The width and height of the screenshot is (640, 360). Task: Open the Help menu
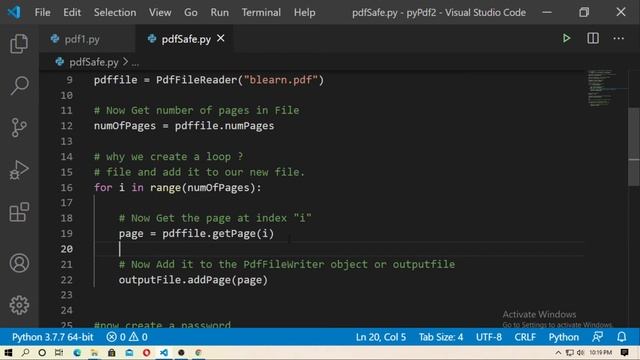[304, 12]
